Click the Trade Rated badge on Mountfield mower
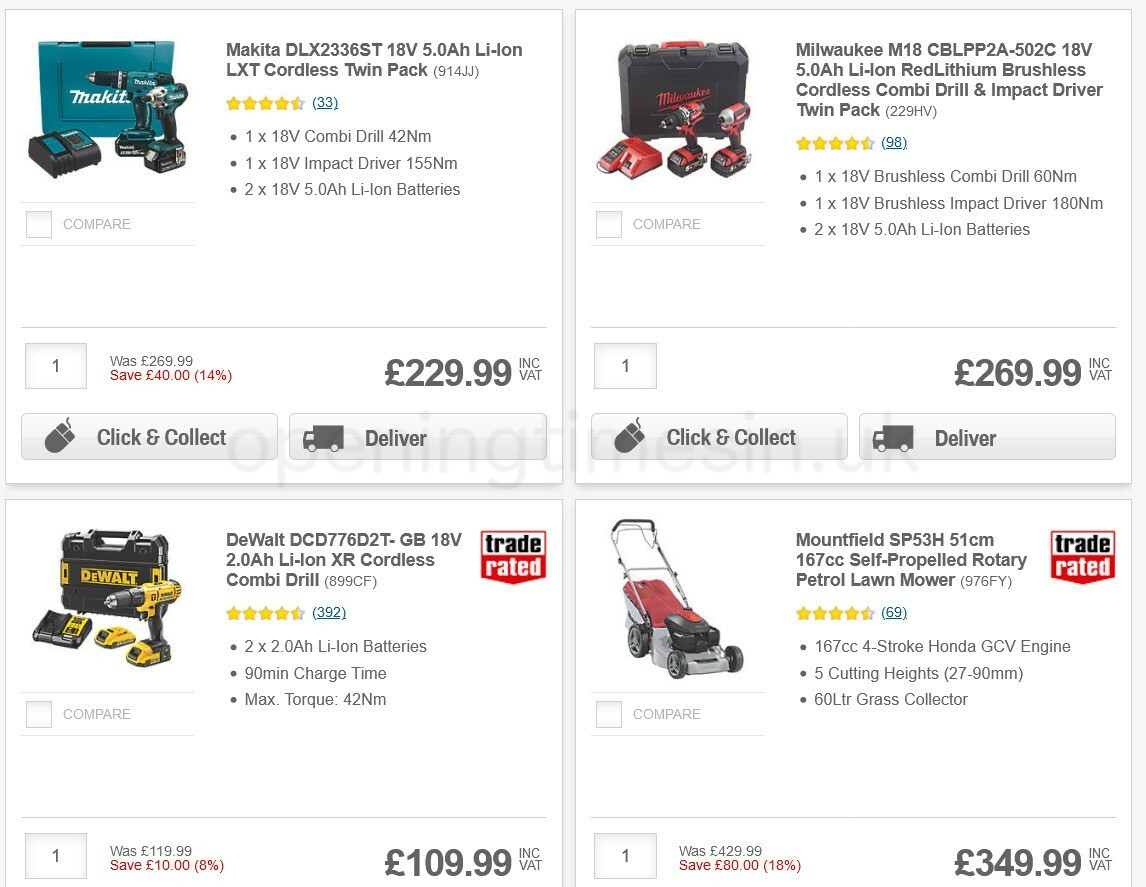The width and height of the screenshot is (1146, 887). coord(1083,557)
